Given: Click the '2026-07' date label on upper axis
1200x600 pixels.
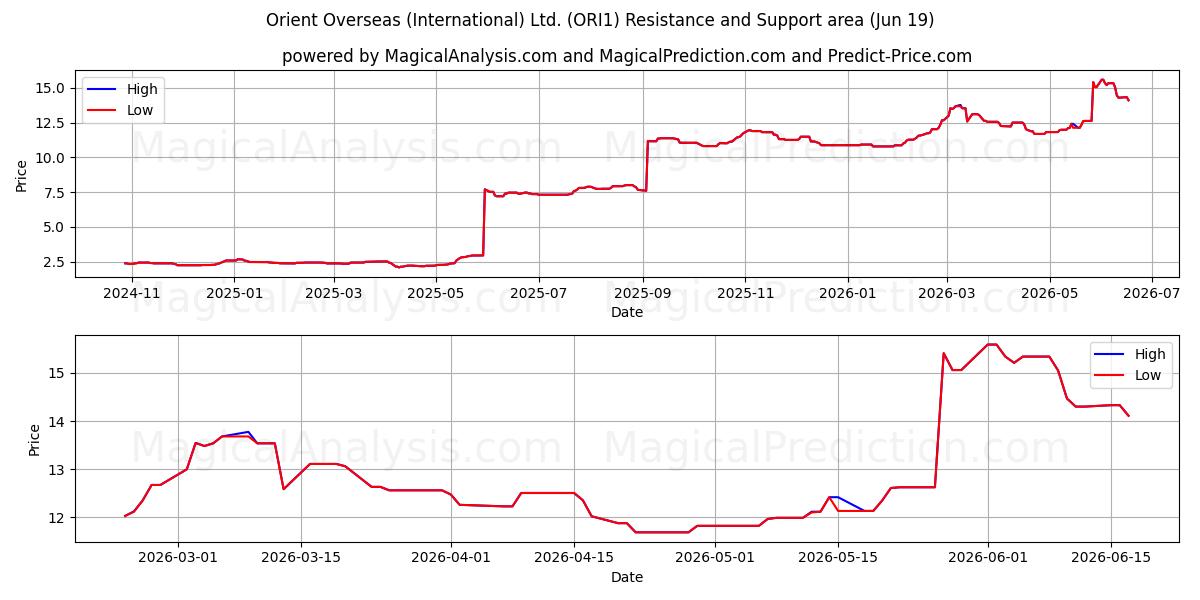Looking at the screenshot, I should pos(1152,293).
